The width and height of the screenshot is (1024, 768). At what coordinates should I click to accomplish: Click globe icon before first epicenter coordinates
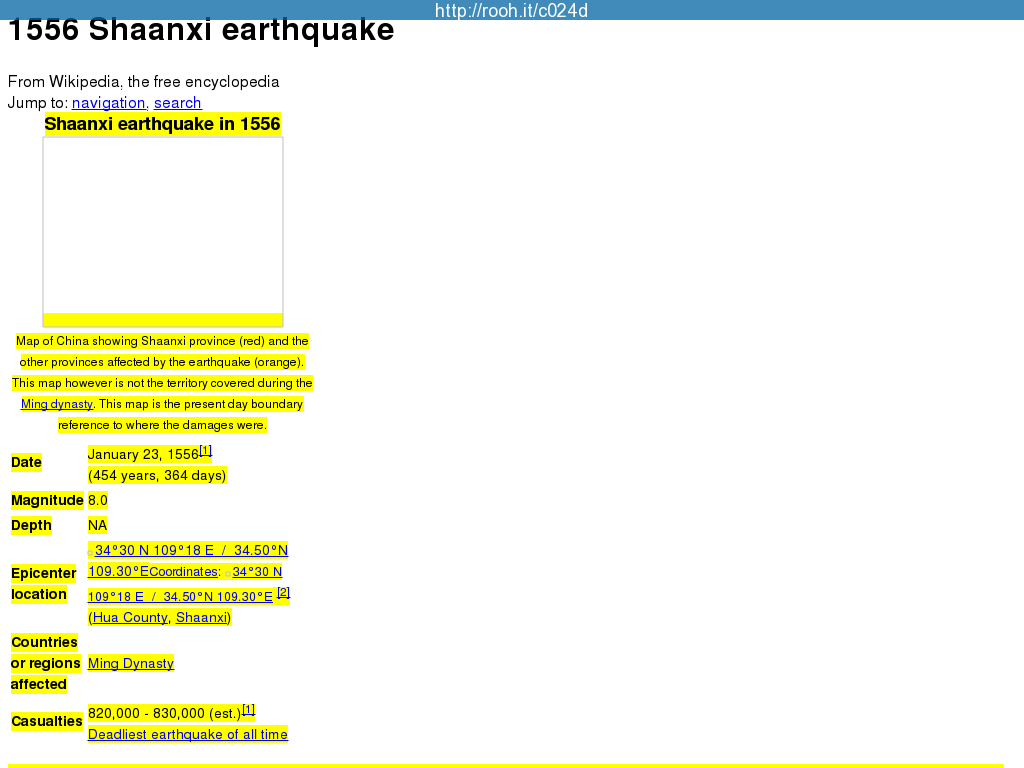91,551
